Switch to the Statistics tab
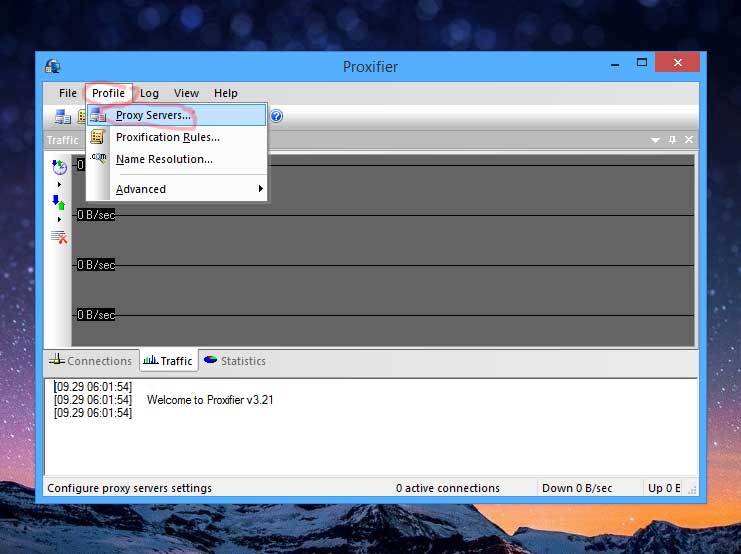 tap(235, 361)
